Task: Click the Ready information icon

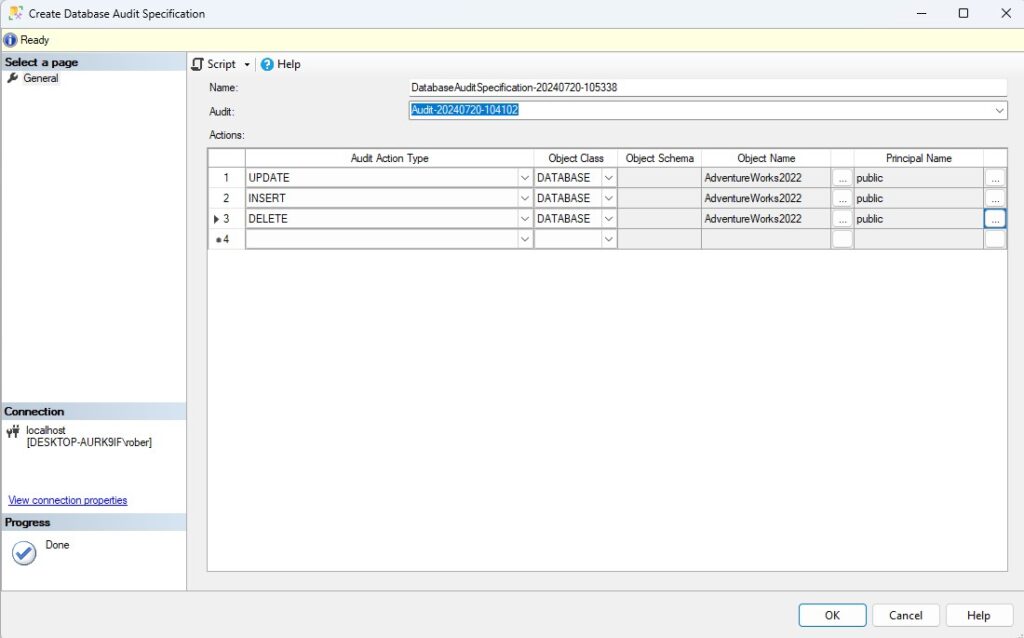Action: click(10, 40)
